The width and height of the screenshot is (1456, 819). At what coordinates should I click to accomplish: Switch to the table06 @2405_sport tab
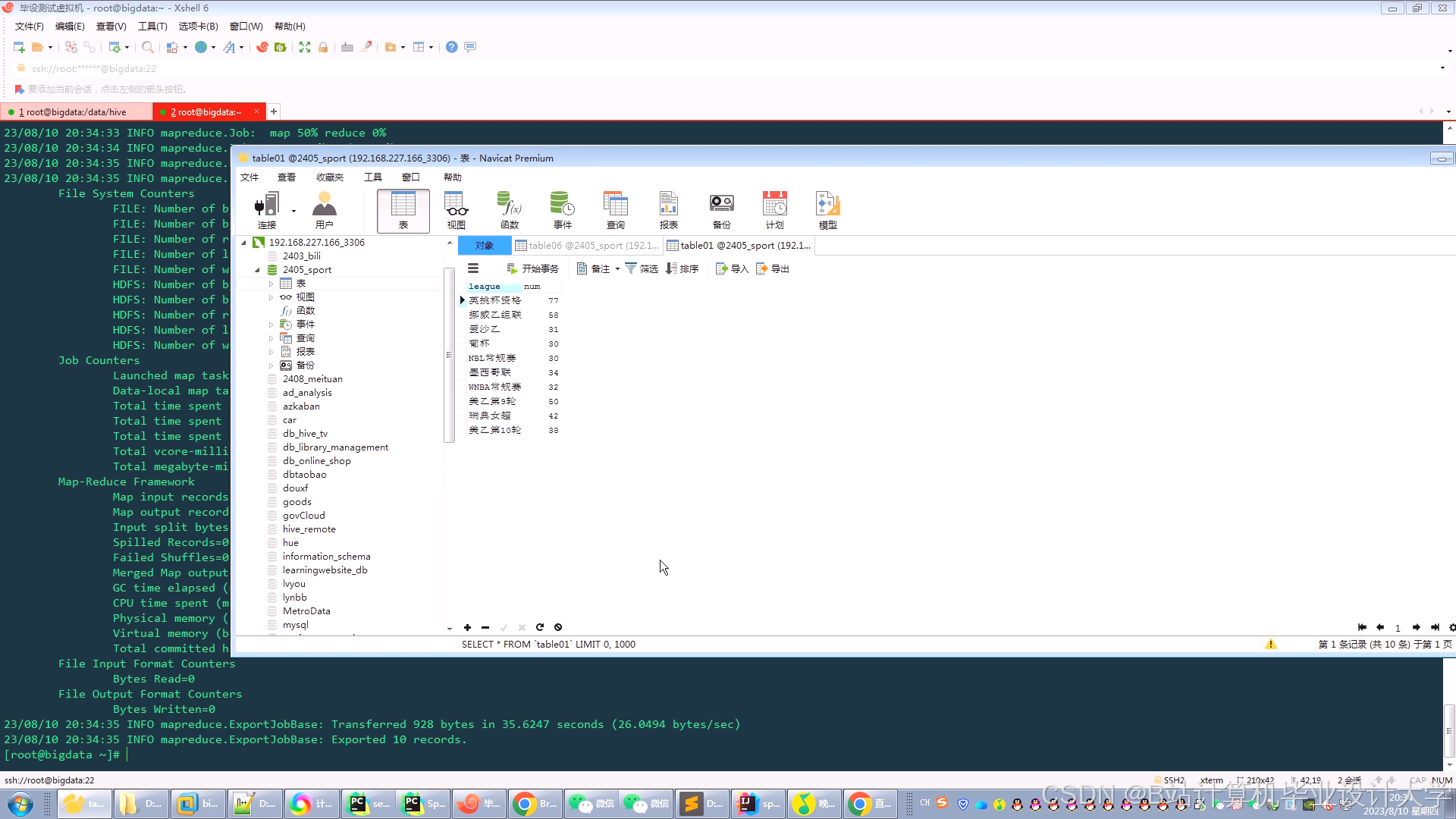[x=587, y=246]
